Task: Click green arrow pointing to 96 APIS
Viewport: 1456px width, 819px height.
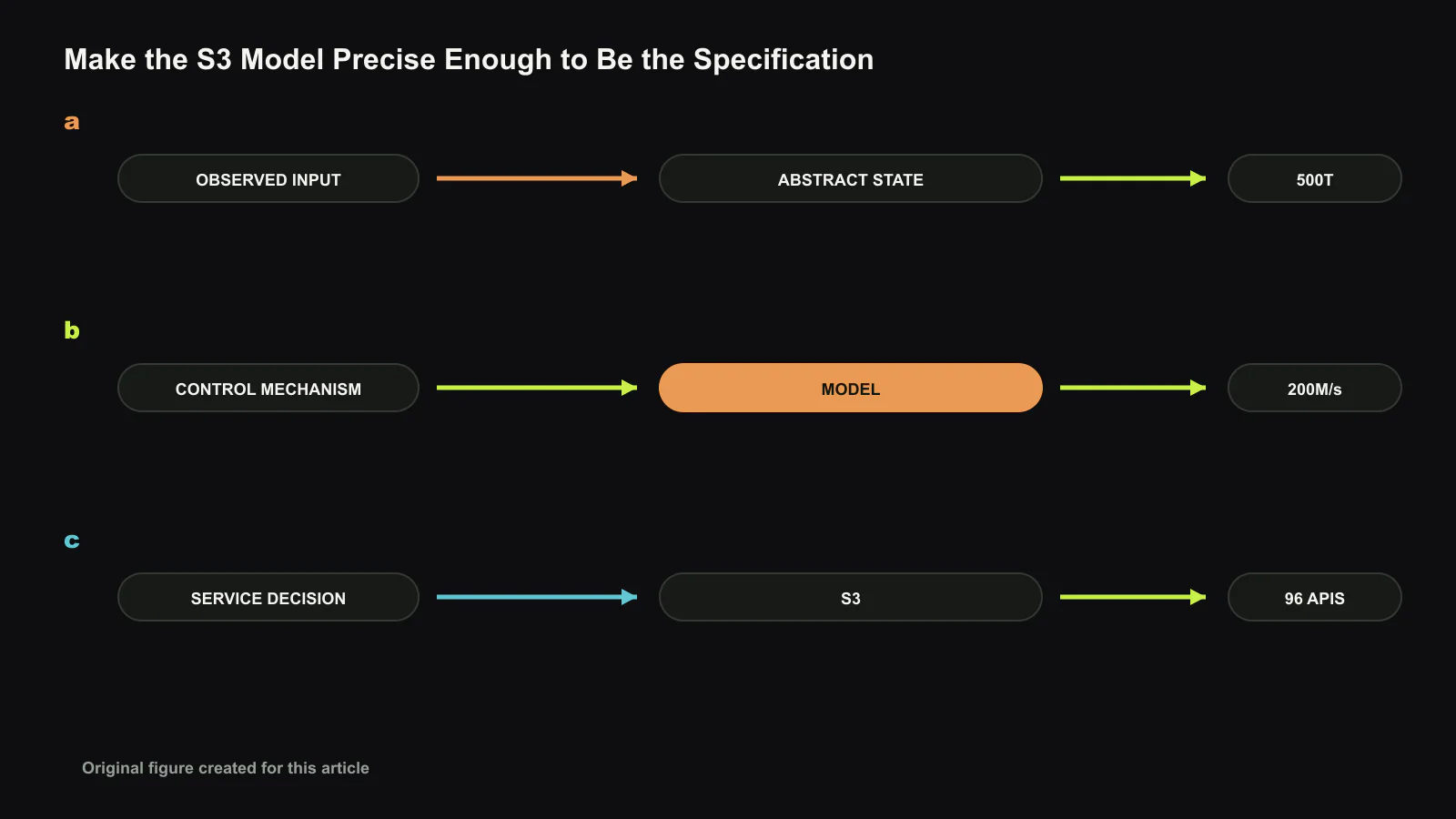Action: coord(1133,597)
